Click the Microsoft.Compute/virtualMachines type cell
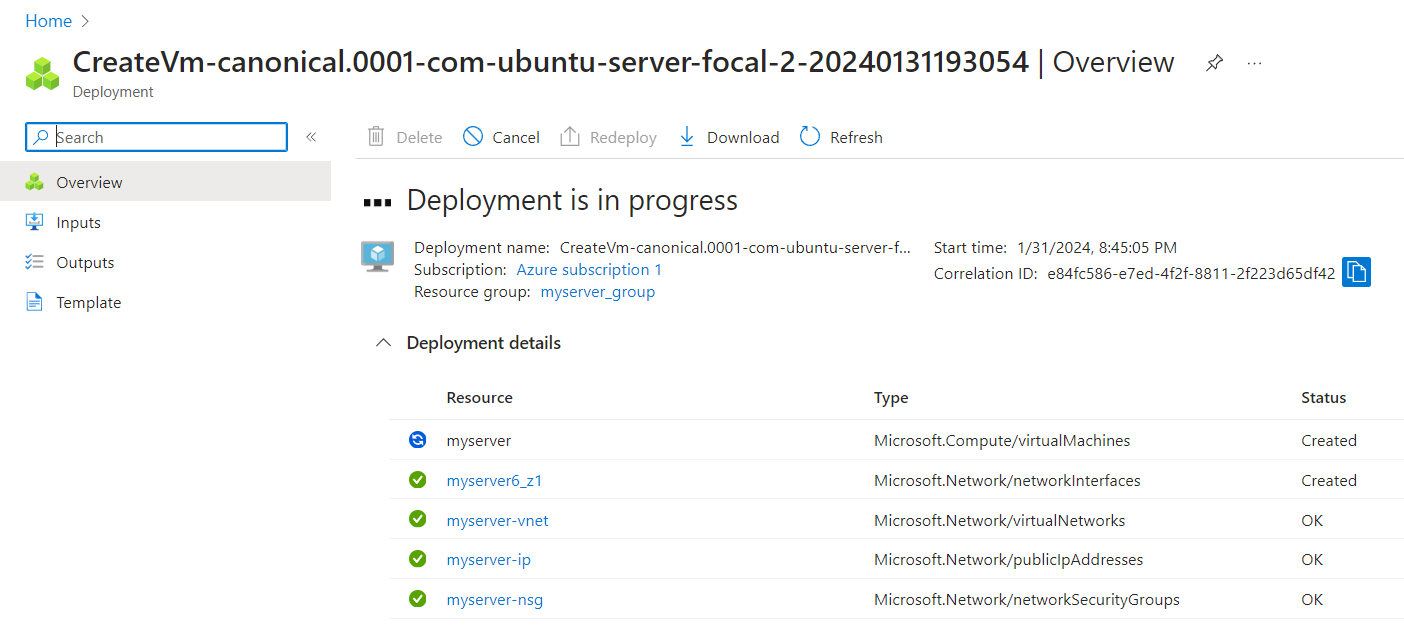Image resolution: width=1404 pixels, height=631 pixels. 1002,440
